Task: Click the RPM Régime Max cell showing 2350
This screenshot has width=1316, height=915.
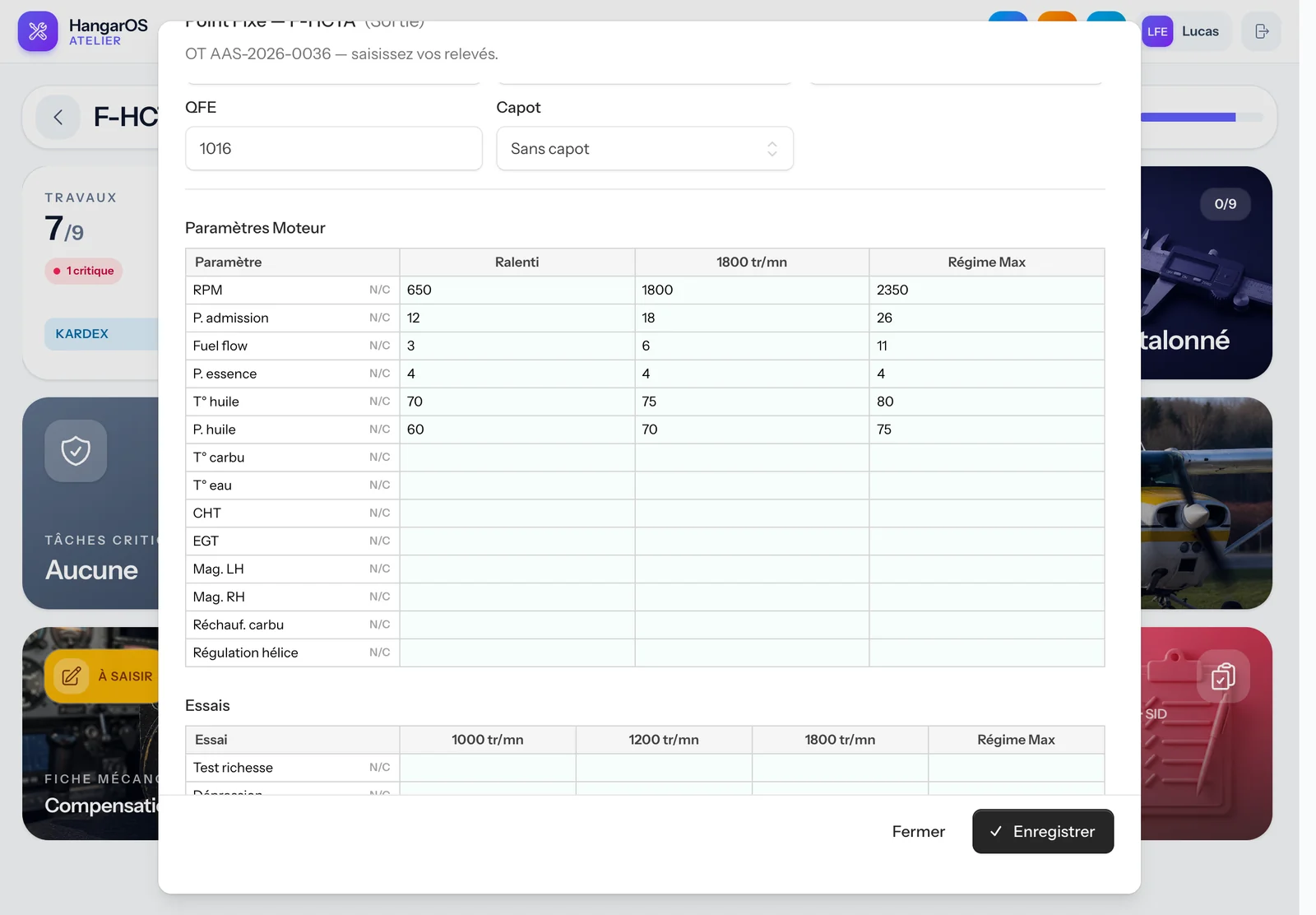Action: [x=987, y=290]
